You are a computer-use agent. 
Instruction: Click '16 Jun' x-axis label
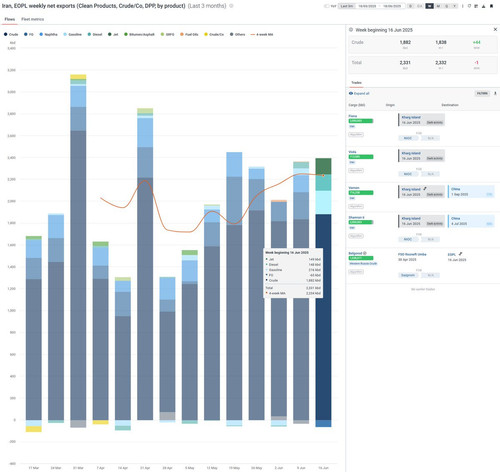point(323,468)
